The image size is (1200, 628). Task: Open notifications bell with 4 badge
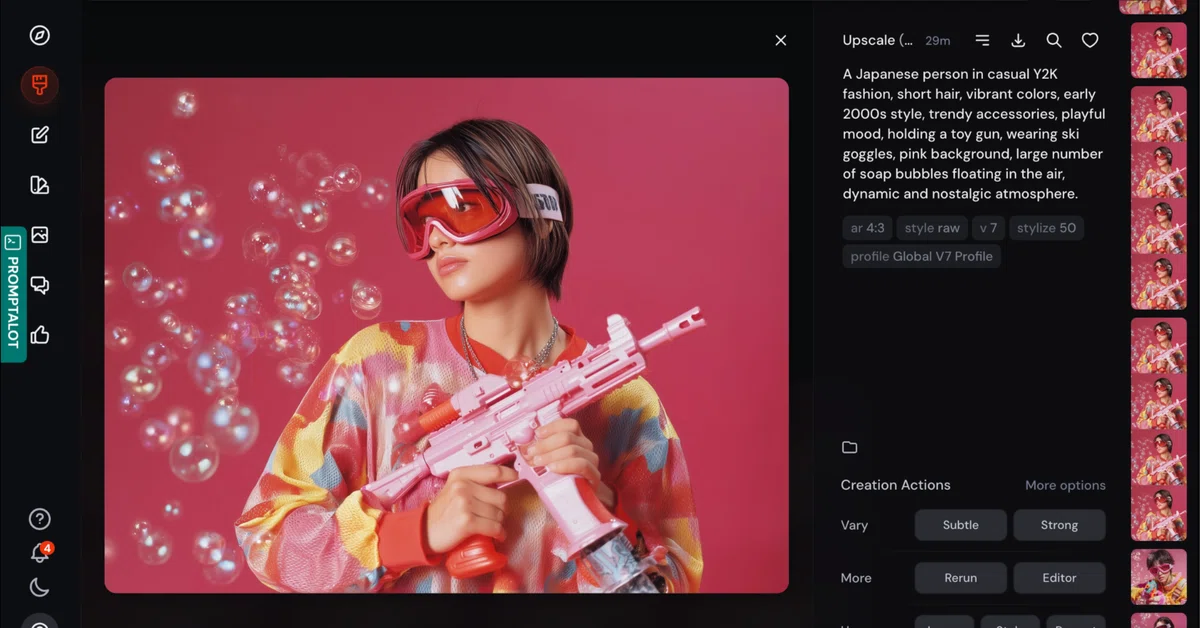click(40, 553)
